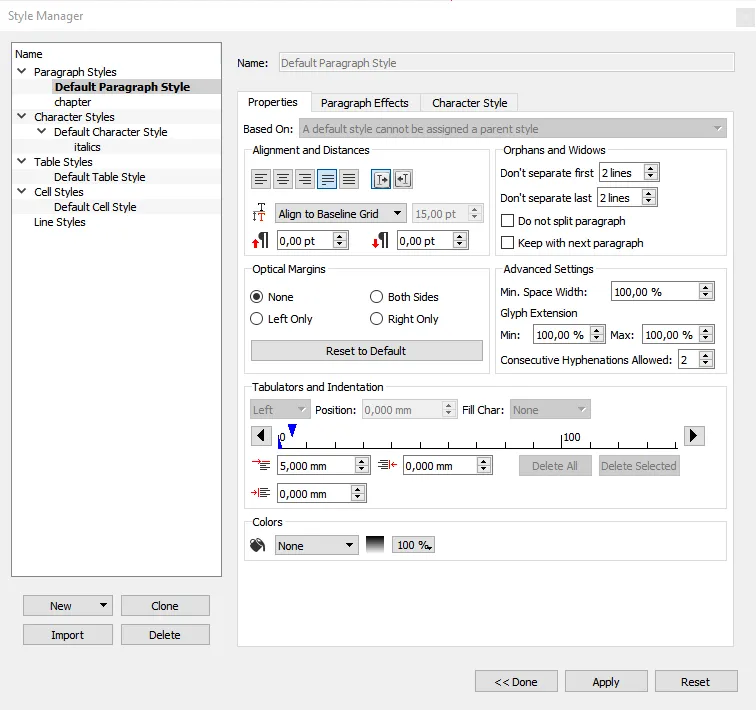This screenshot has width=756, height=710.
Task: Select left-to-right text direction icon
Action: [381, 179]
